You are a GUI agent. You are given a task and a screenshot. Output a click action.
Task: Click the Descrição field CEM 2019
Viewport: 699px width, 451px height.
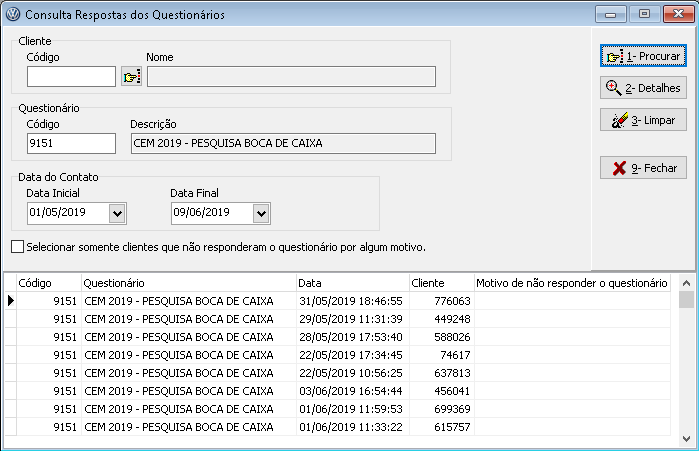[283, 144]
